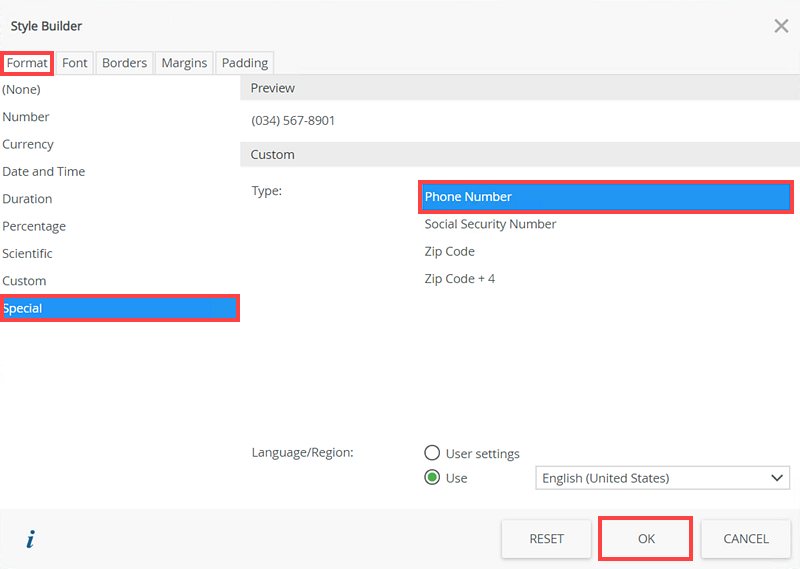The image size is (800, 569).
Task: Select the Use language radio button
Action: pyautogui.click(x=433, y=478)
